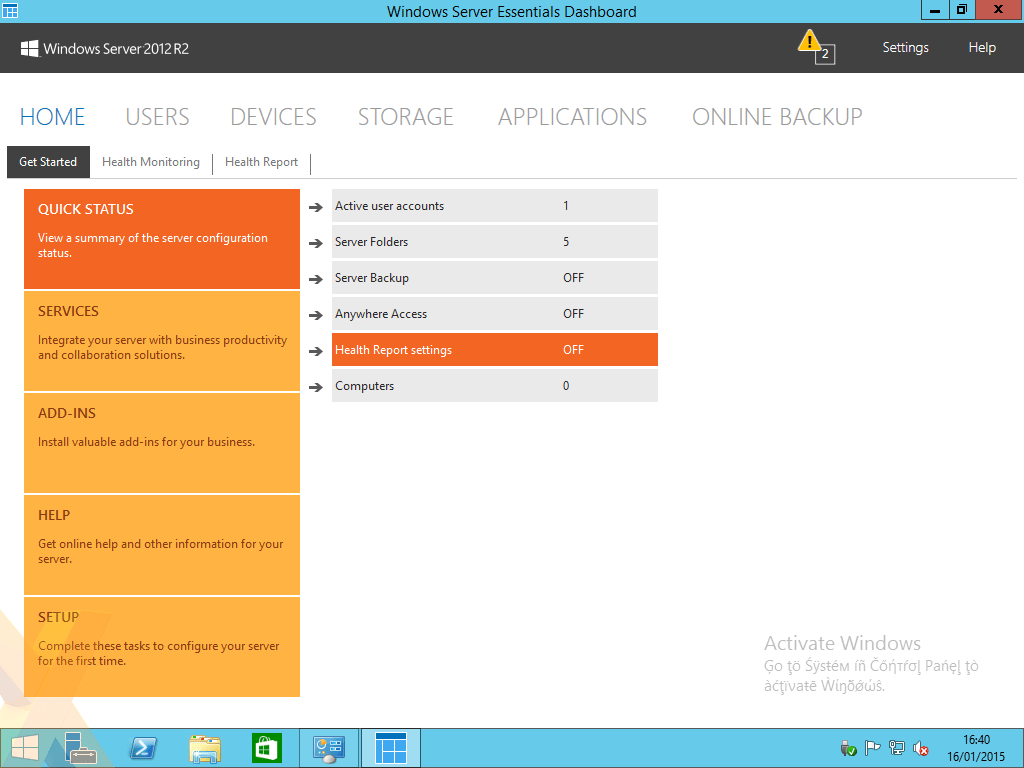Launch Windows PowerShell from the taskbar
This screenshot has height=768, width=1024.
pyautogui.click(x=143, y=747)
